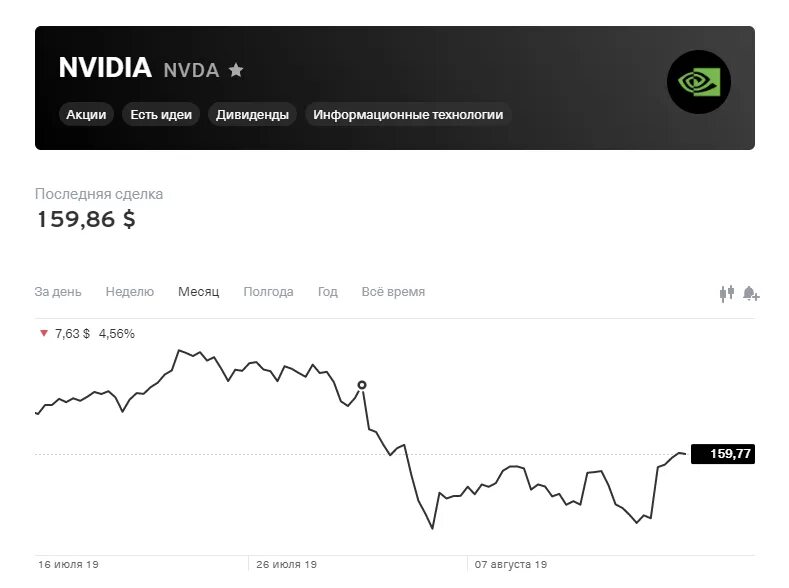Viewport: 789px width, 588px height.
Task: Click the circular marker on price line
Action: 362,385
